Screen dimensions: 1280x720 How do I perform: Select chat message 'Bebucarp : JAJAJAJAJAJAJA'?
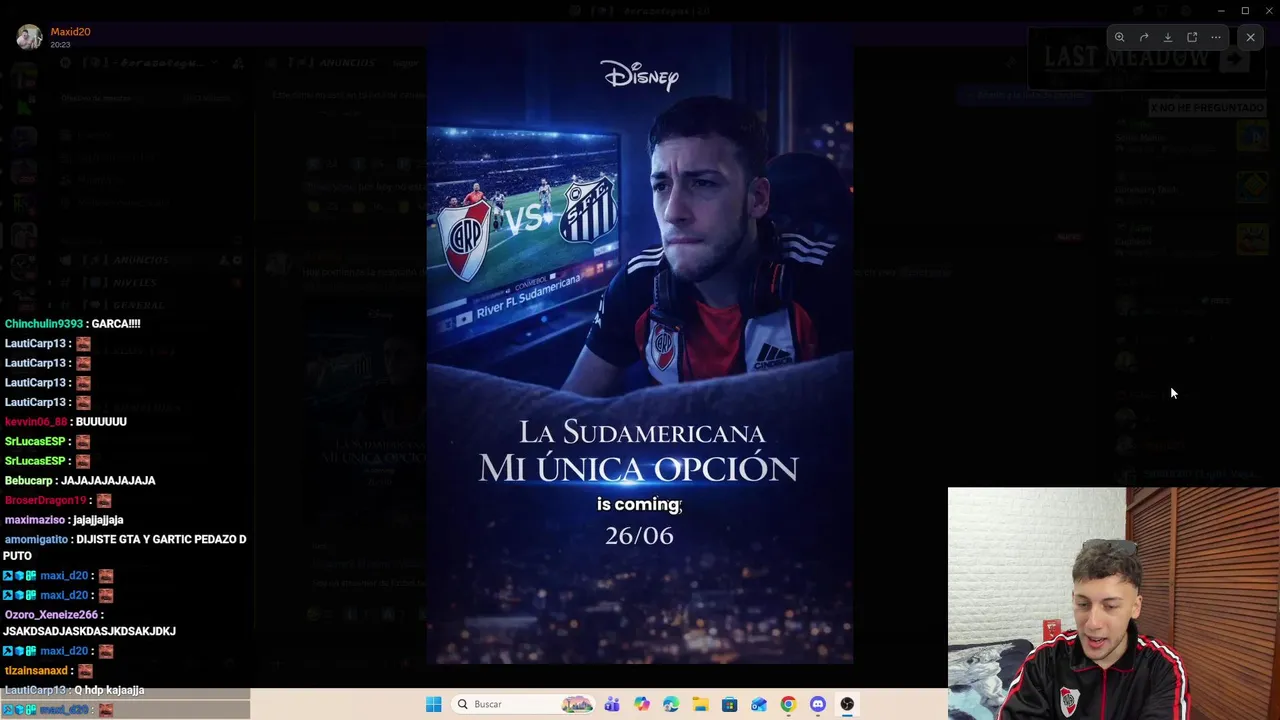tap(80, 481)
